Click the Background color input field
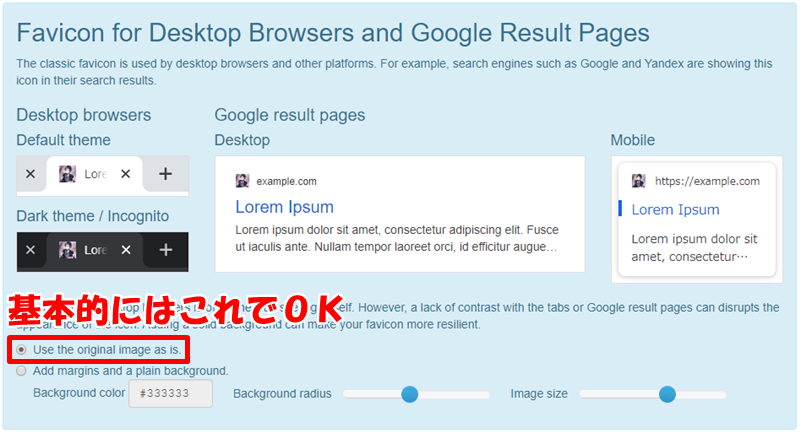800x433 pixels. (x=170, y=393)
